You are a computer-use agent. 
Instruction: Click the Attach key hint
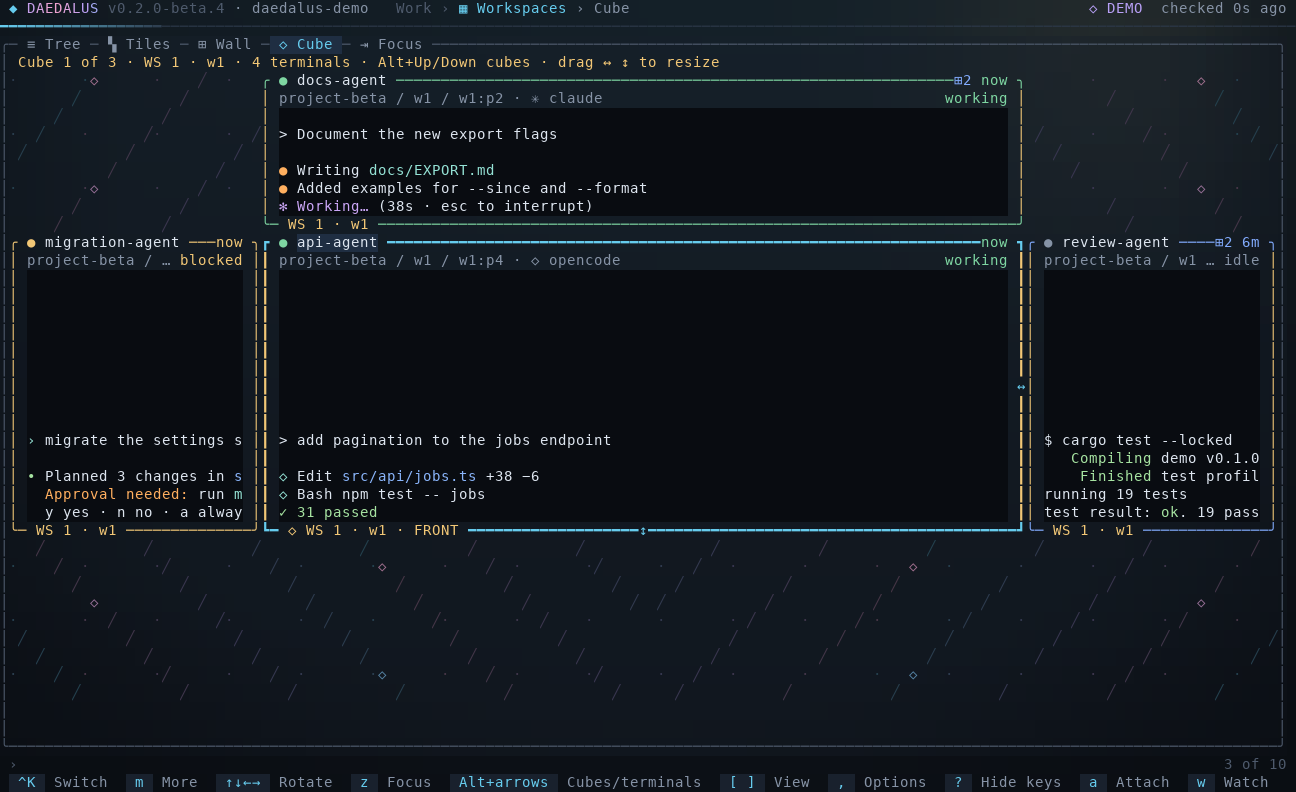point(1125,782)
